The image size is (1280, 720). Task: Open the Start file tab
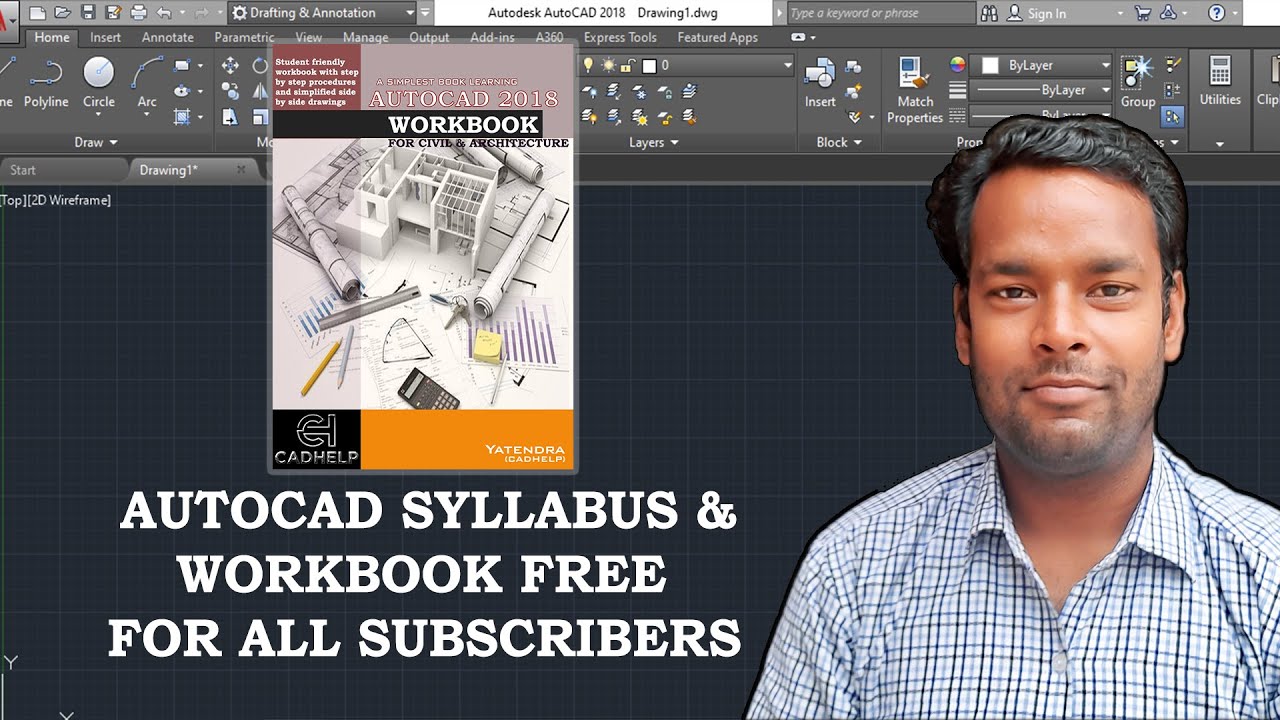pos(24,170)
